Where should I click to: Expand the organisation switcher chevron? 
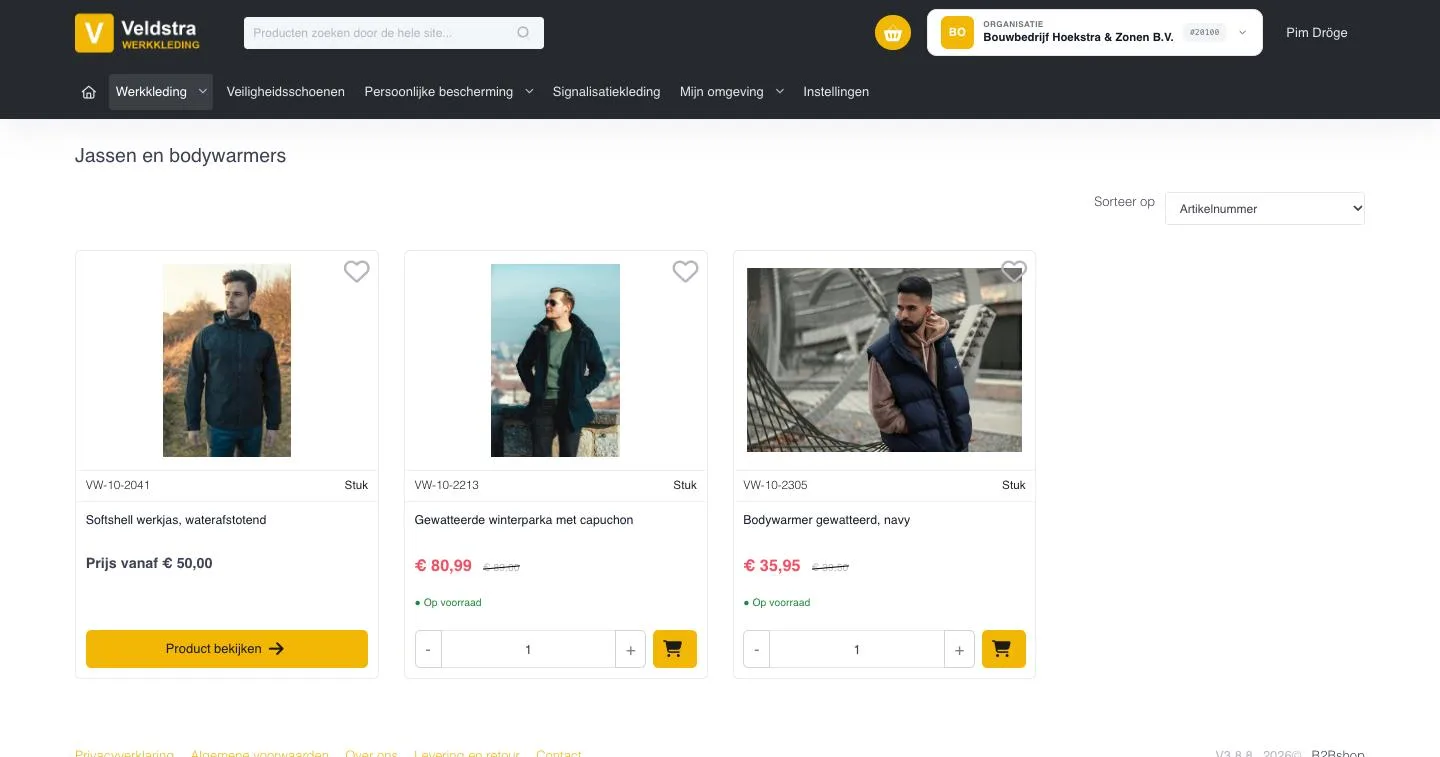[x=1242, y=33]
